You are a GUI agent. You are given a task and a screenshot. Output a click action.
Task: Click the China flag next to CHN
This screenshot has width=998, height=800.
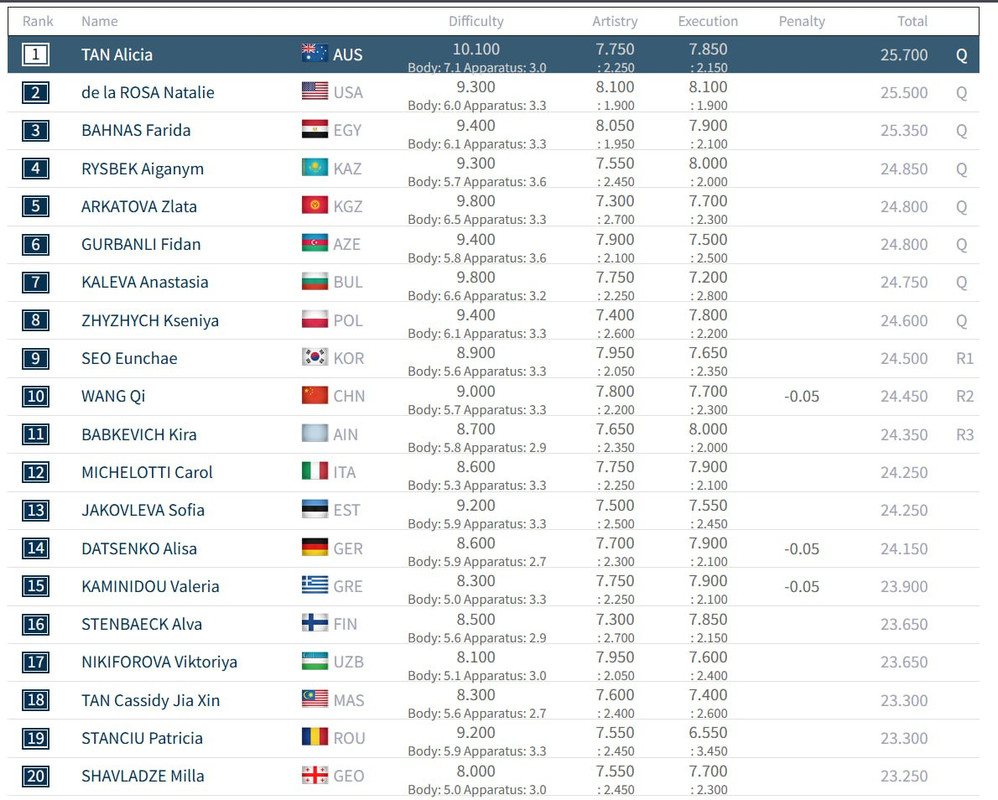point(314,395)
